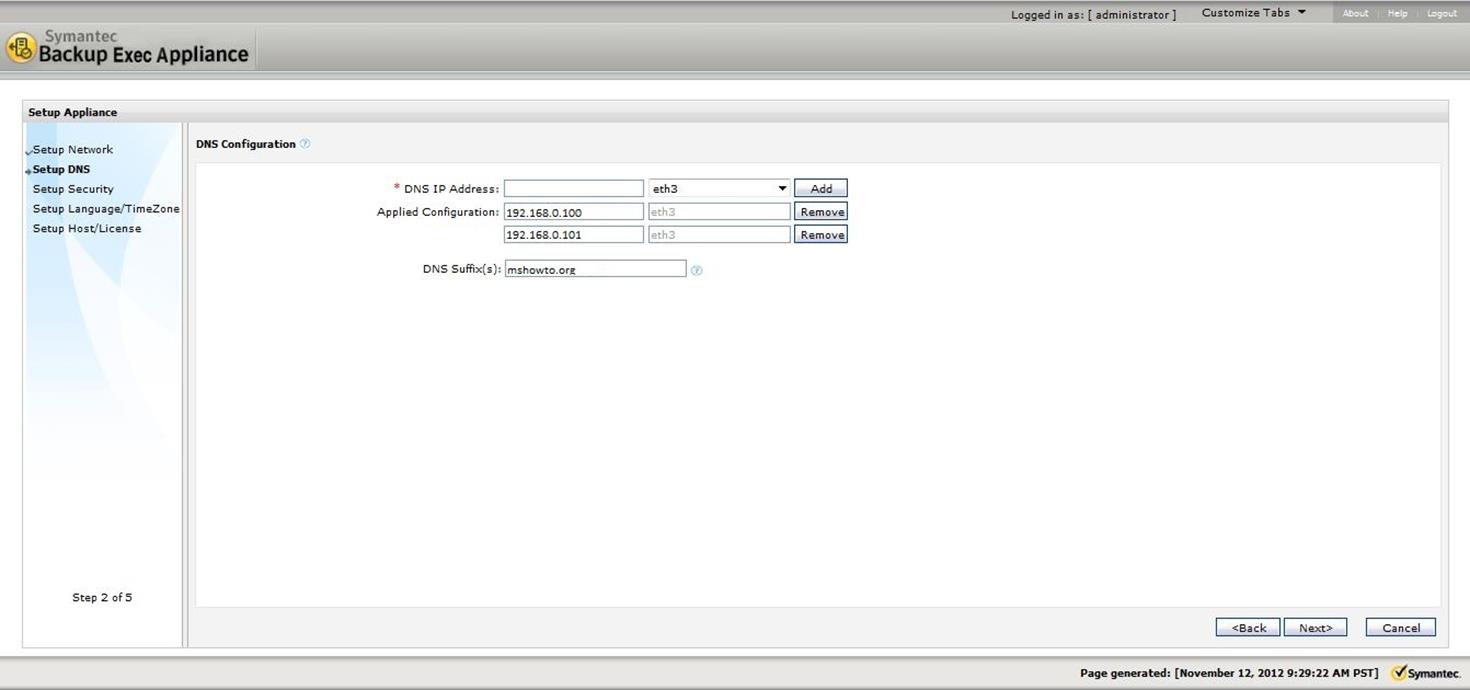1470x690 pixels.
Task: Remove the 192.168.0.100 DNS entry
Action: (821, 212)
